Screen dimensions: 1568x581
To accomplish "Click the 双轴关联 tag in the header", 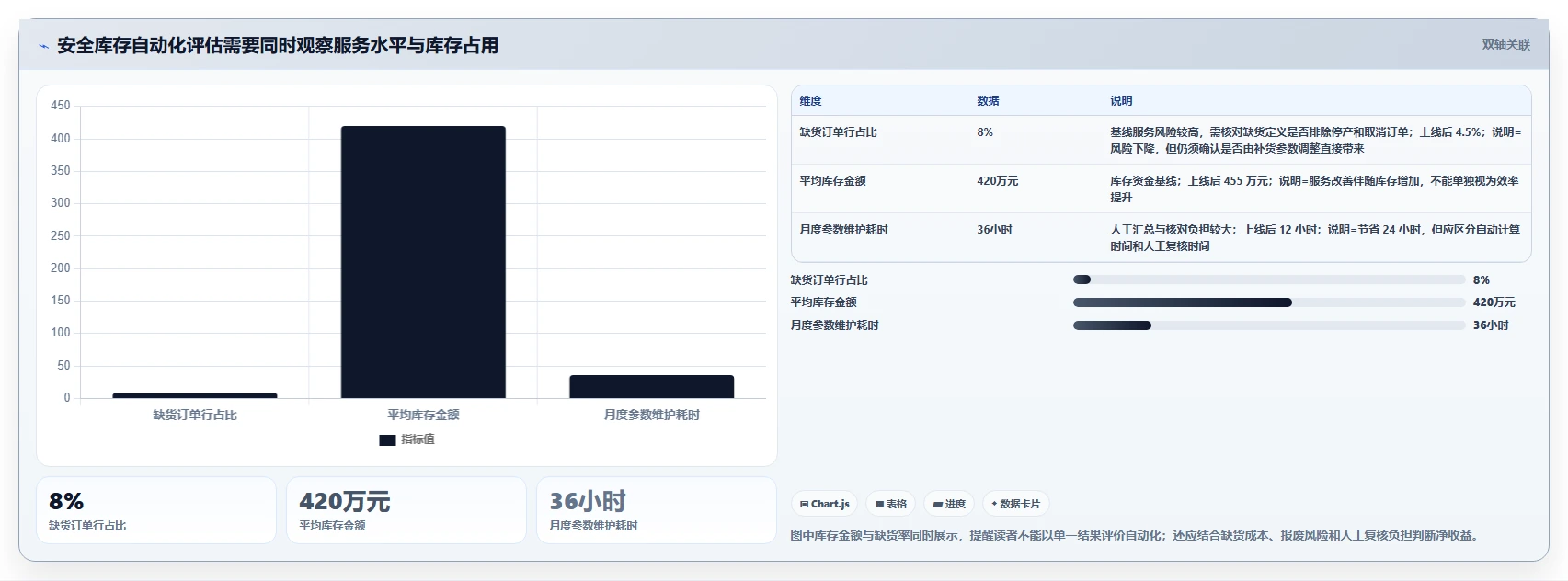I will coord(1505,44).
